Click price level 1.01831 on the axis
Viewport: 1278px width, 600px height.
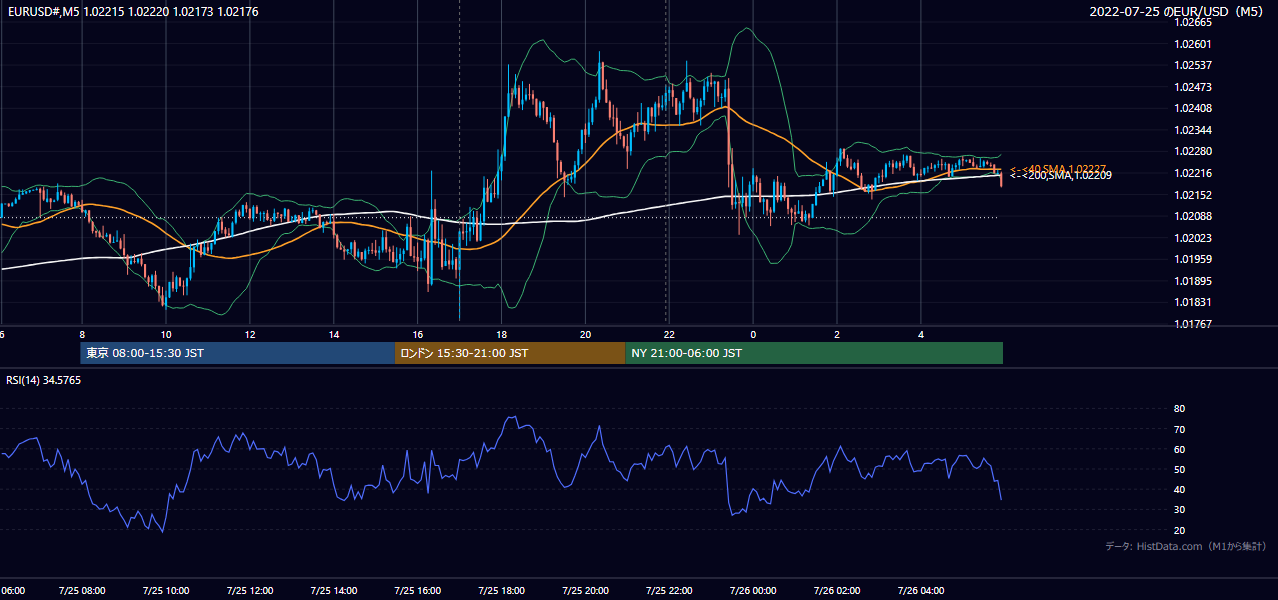[x=1192, y=302]
